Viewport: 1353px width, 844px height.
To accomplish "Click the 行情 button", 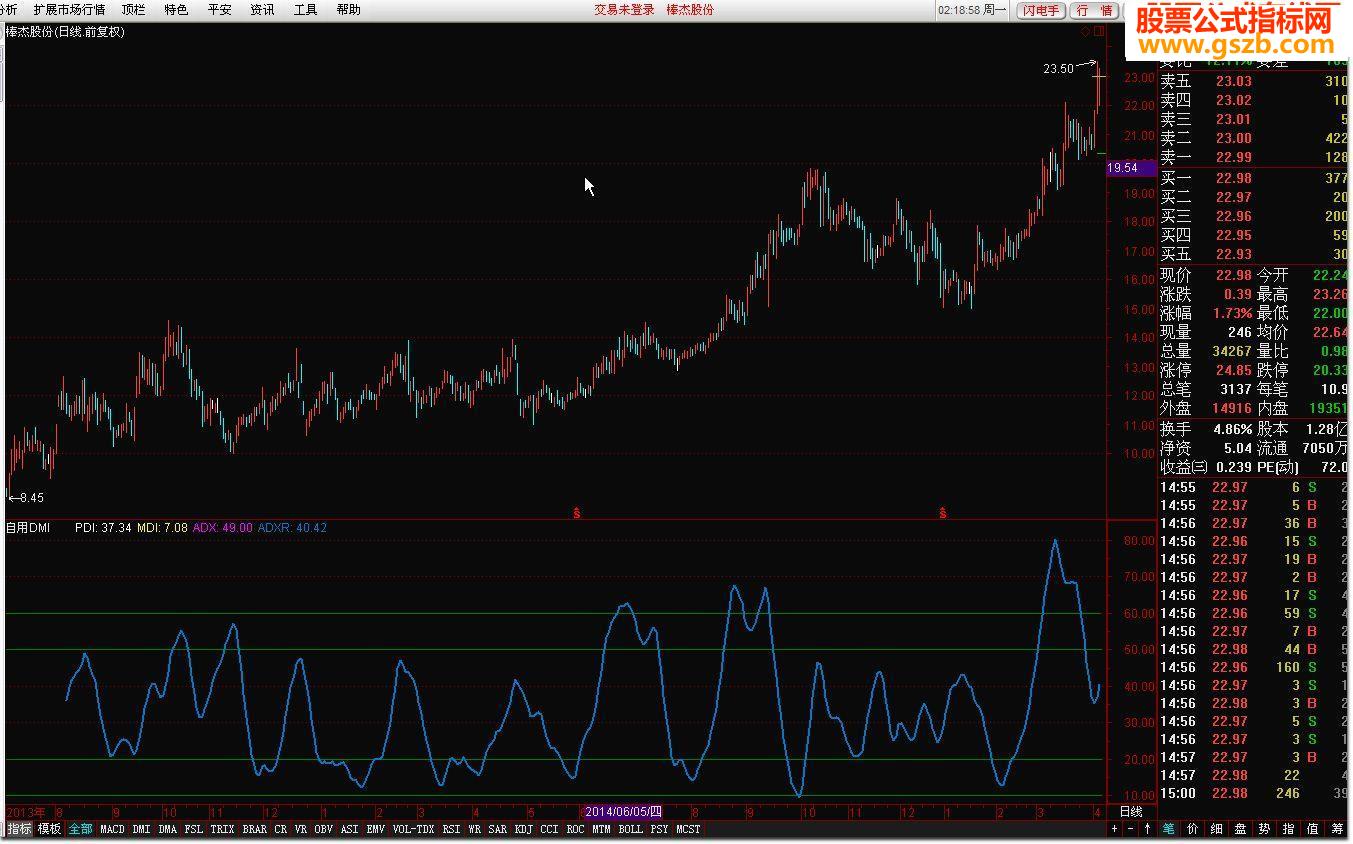I will tap(1094, 10).
